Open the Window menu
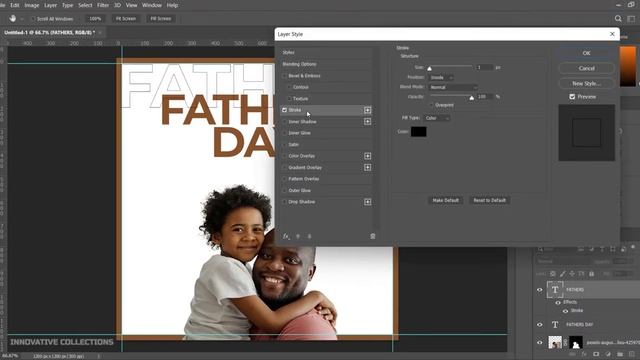This screenshot has height=360, width=640. pos(152,5)
